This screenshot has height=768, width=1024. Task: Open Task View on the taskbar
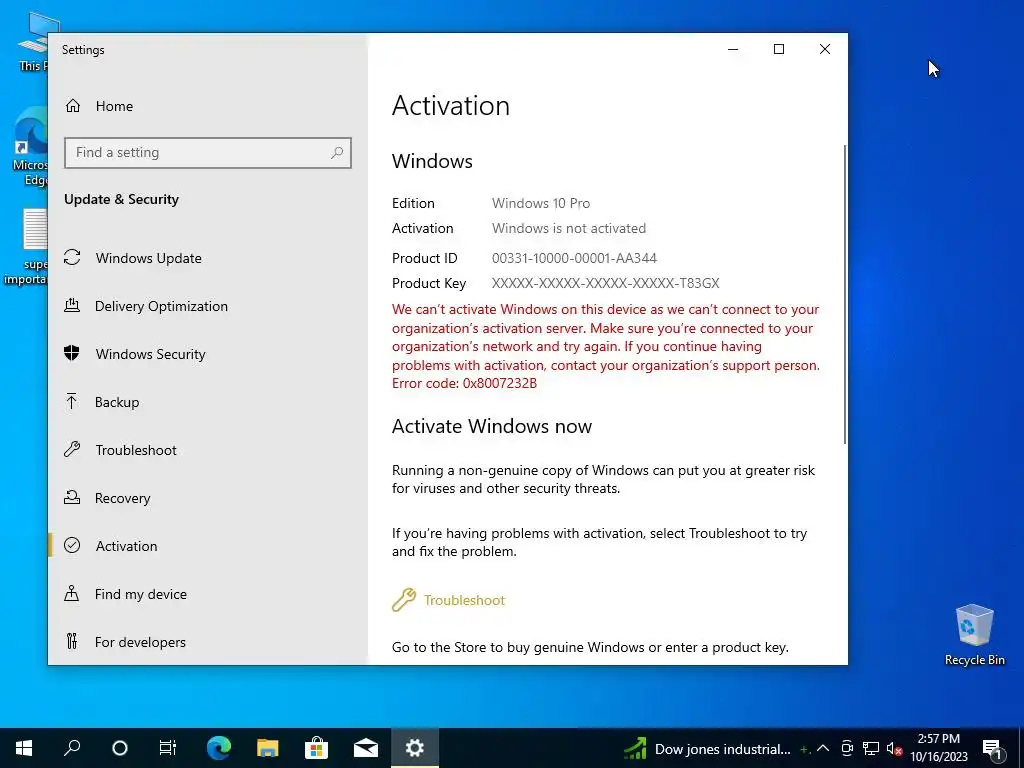pyautogui.click(x=168, y=748)
